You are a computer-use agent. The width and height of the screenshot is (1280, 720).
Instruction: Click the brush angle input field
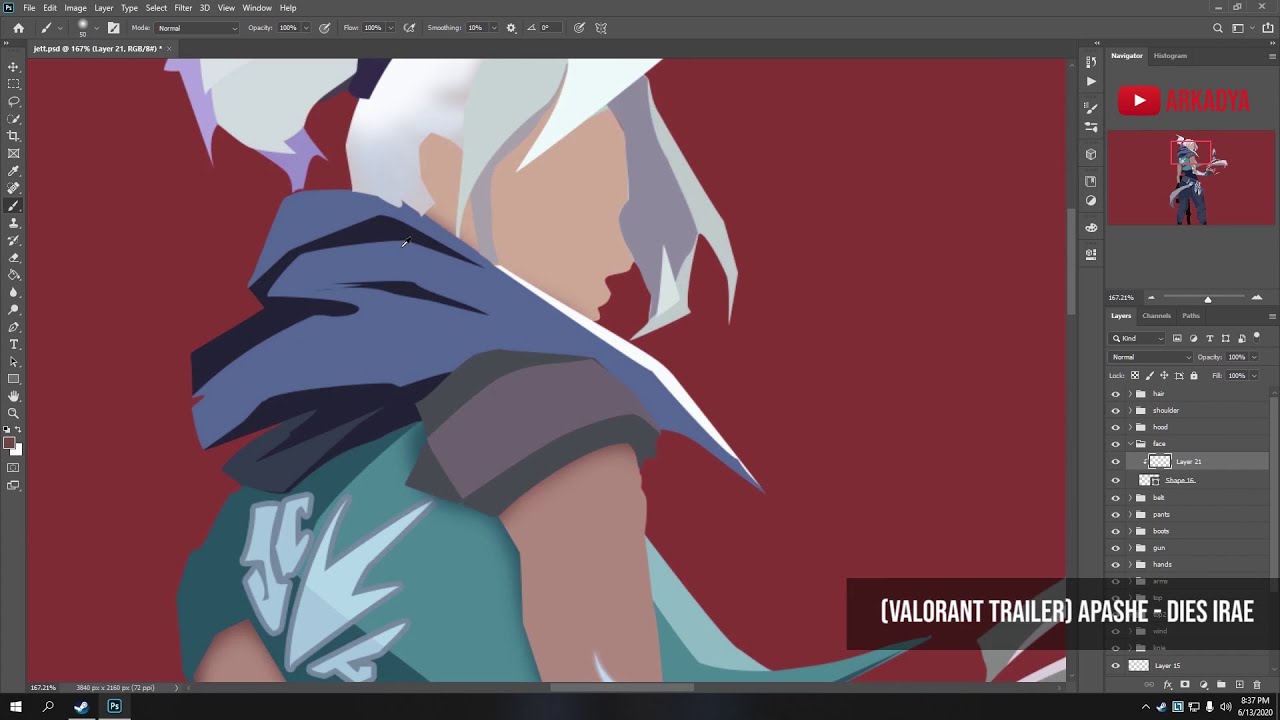[x=549, y=28]
